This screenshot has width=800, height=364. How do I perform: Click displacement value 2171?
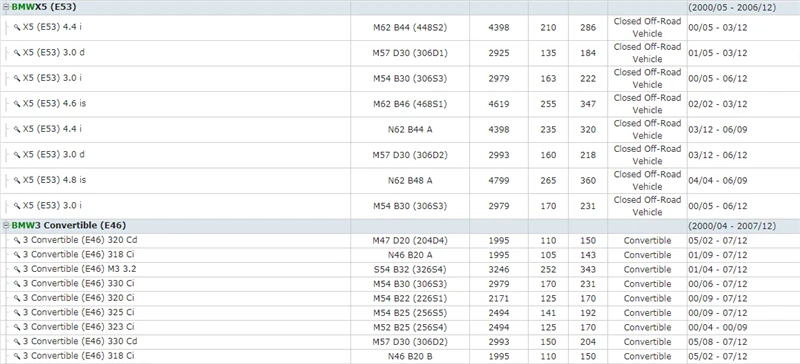pyautogui.click(x=498, y=298)
